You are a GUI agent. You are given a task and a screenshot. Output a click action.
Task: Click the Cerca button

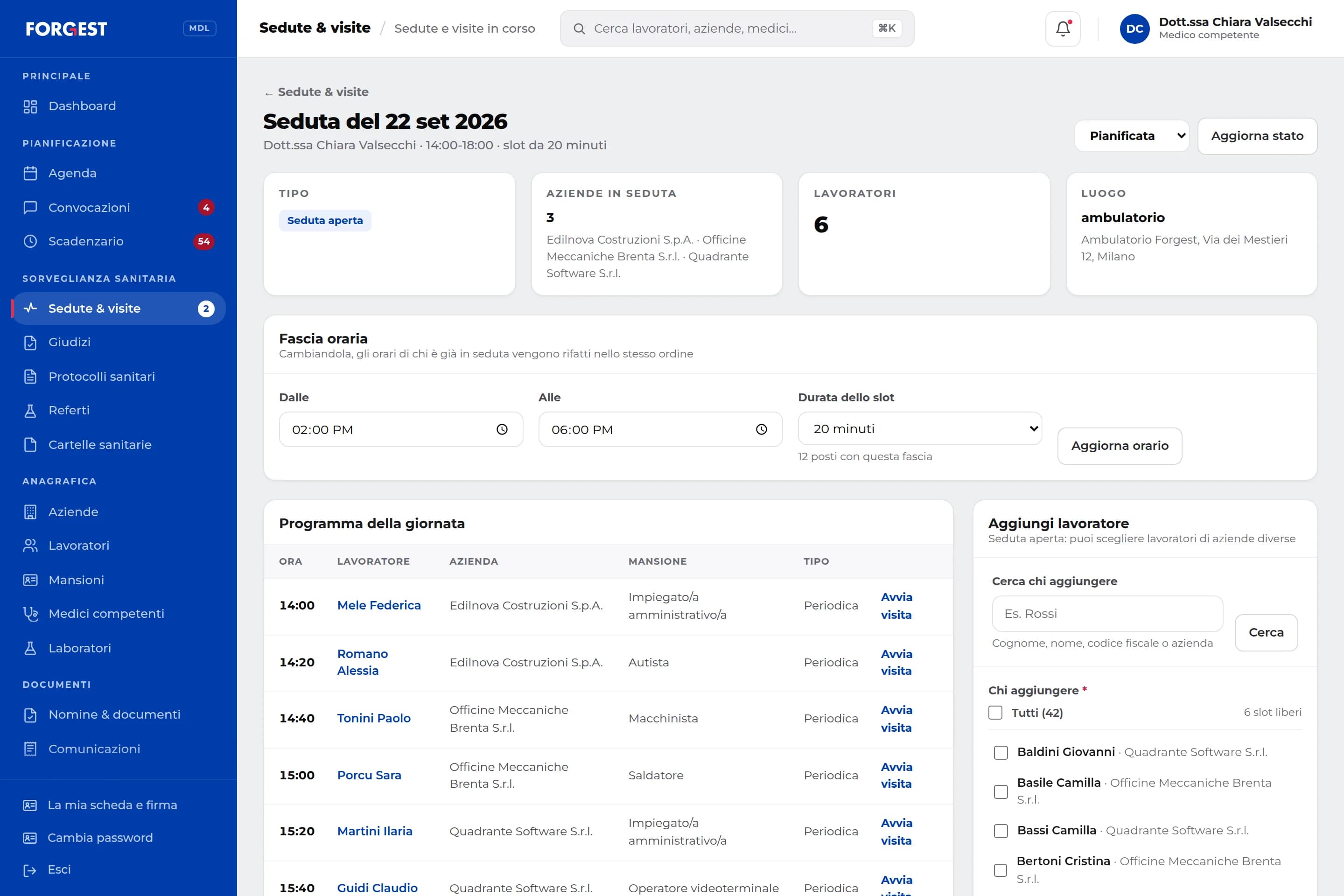pyautogui.click(x=1266, y=633)
